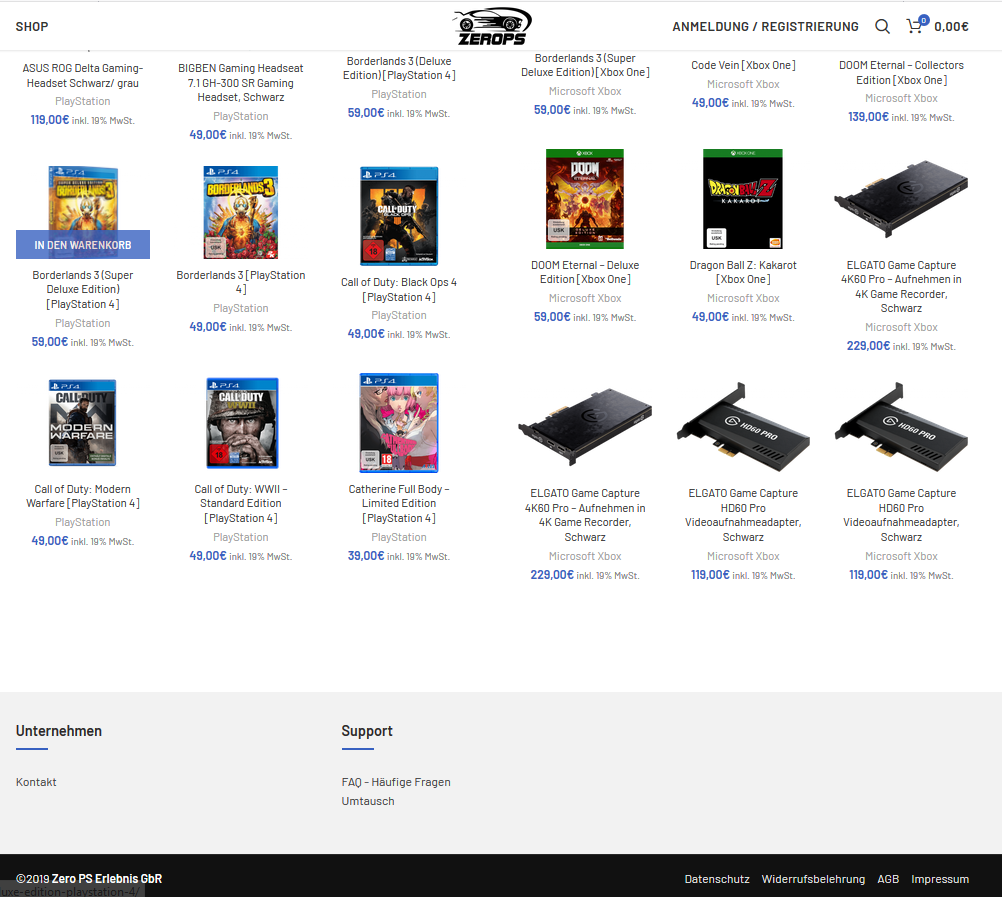The width and height of the screenshot is (1002, 897).
Task: Go home via the ZEROPS logo
Action: 492,26
